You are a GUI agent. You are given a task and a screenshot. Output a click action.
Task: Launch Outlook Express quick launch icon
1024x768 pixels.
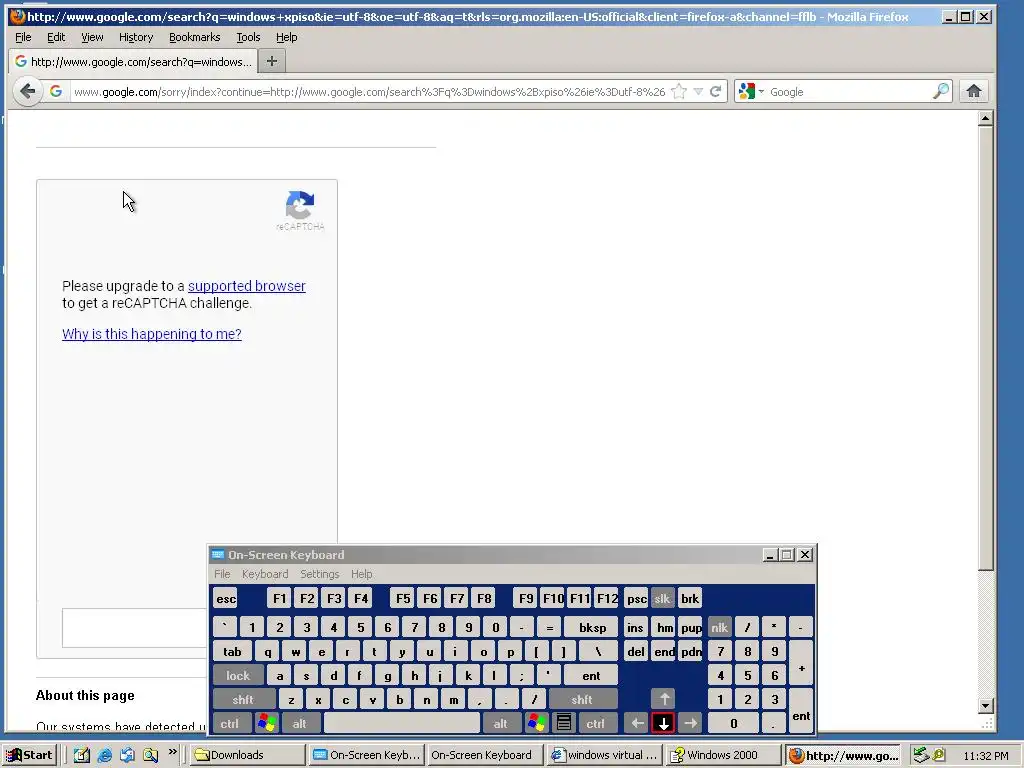(127, 755)
